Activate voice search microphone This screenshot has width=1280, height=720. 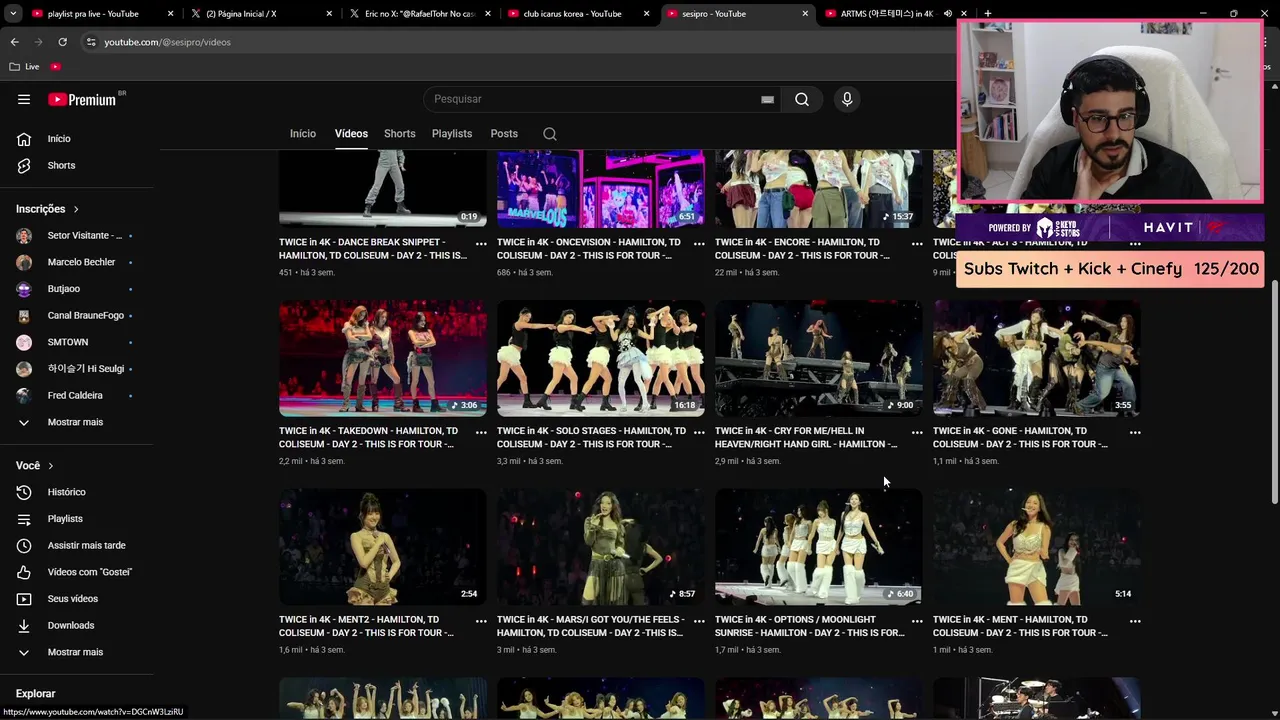click(x=847, y=99)
